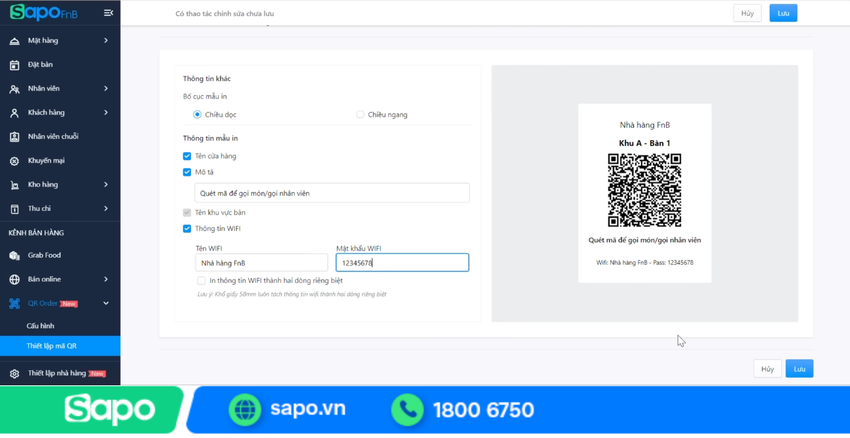Viewport: 850px width, 438px height.
Task: Expand the Mặt hàng submenu arrow
Action: 106,41
